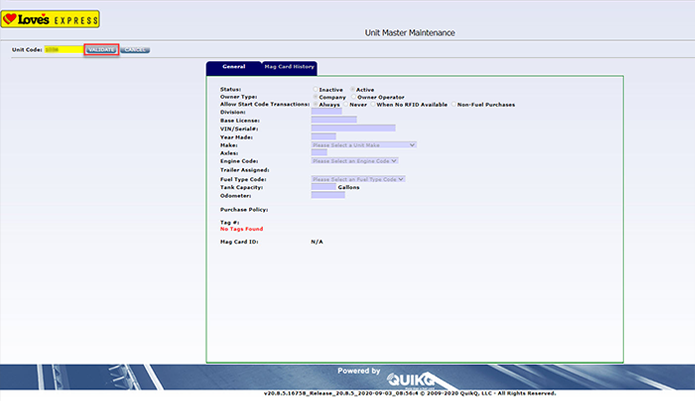Choose Company as owner type
Screen dimensions: 695x402
coord(316,97)
